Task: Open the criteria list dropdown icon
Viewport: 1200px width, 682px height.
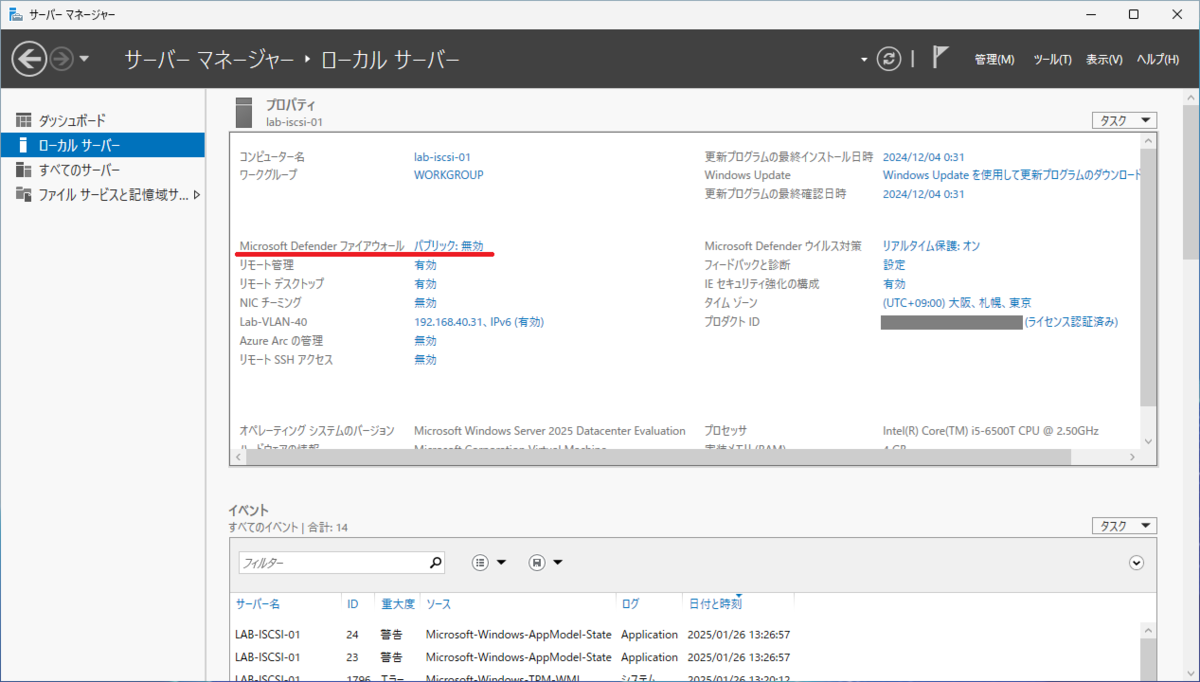Action: (490, 563)
